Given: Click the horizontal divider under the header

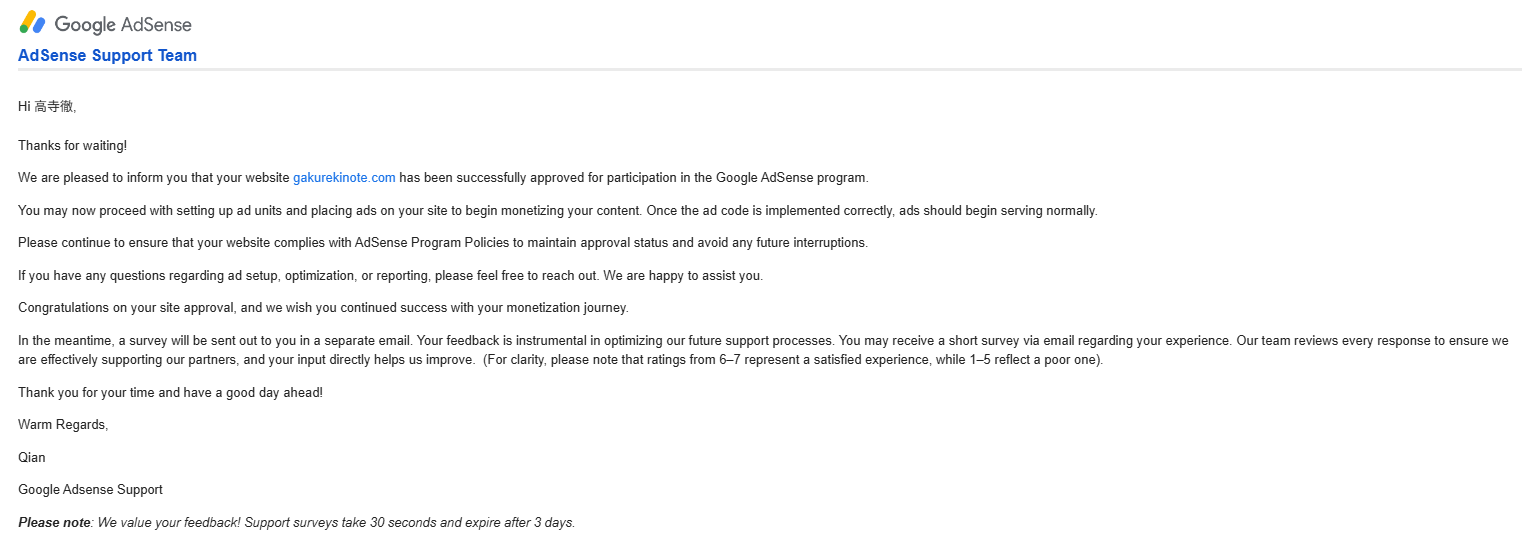Looking at the screenshot, I should [x=770, y=70].
